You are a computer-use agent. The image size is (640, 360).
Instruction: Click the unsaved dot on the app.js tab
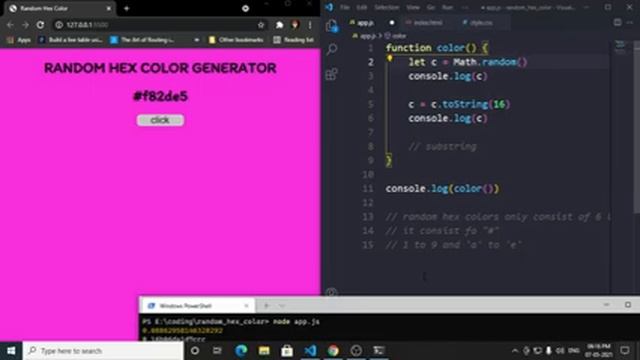point(392,23)
